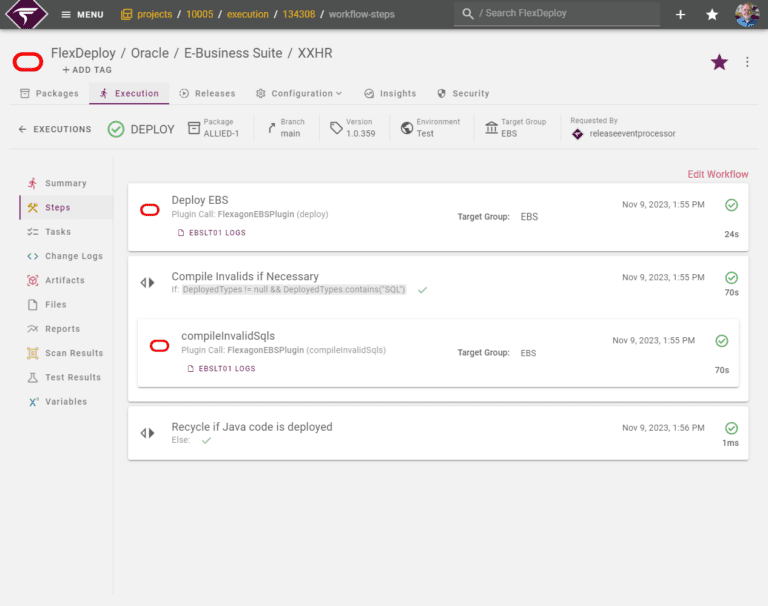Focus the Search FlexDeploy field
Image resolution: width=768 pixels, height=606 pixels.
pyautogui.click(x=556, y=14)
